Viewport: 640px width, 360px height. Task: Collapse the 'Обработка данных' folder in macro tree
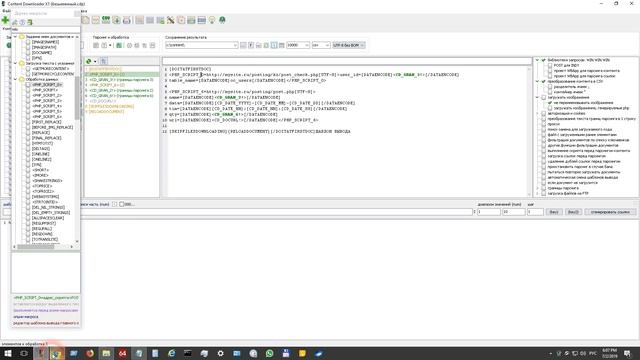tap(16, 79)
